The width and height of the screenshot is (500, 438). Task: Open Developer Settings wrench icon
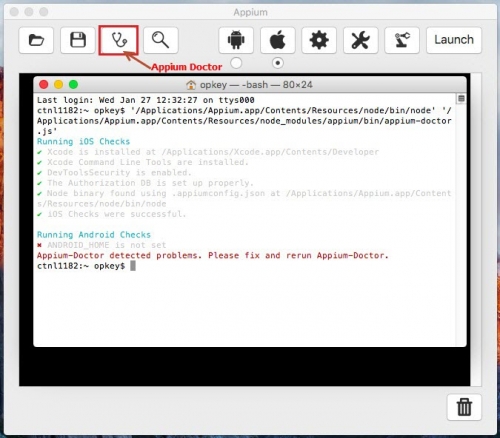pos(361,40)
